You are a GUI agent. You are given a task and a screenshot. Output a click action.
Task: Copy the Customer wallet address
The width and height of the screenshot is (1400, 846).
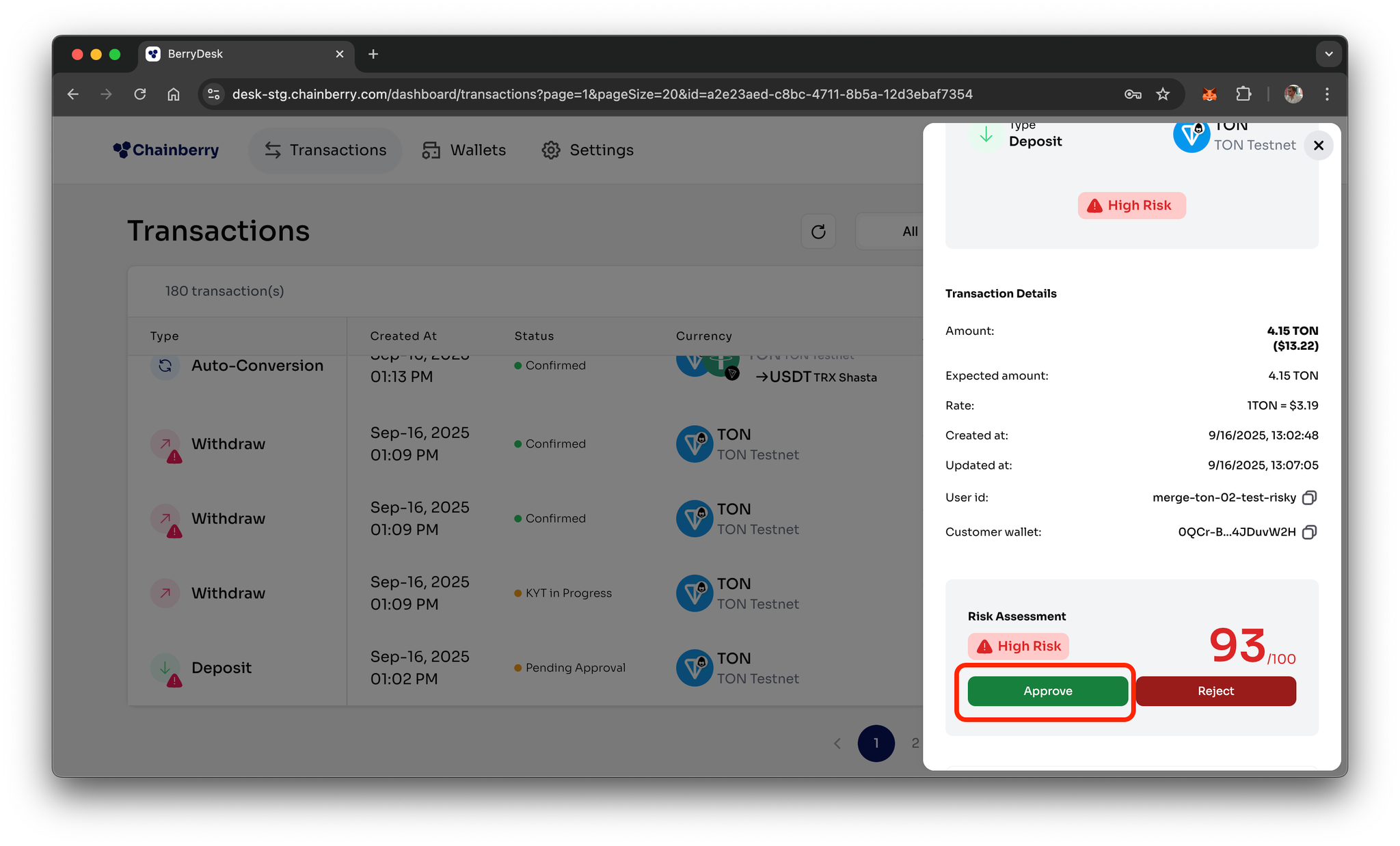1309,532
